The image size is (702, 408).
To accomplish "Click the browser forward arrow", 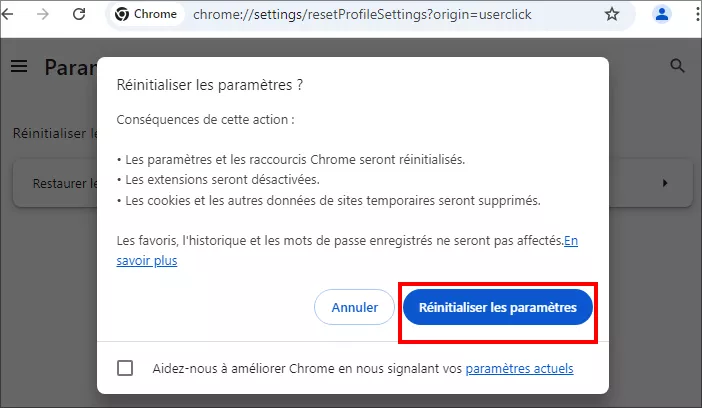I will pos(42,14).
